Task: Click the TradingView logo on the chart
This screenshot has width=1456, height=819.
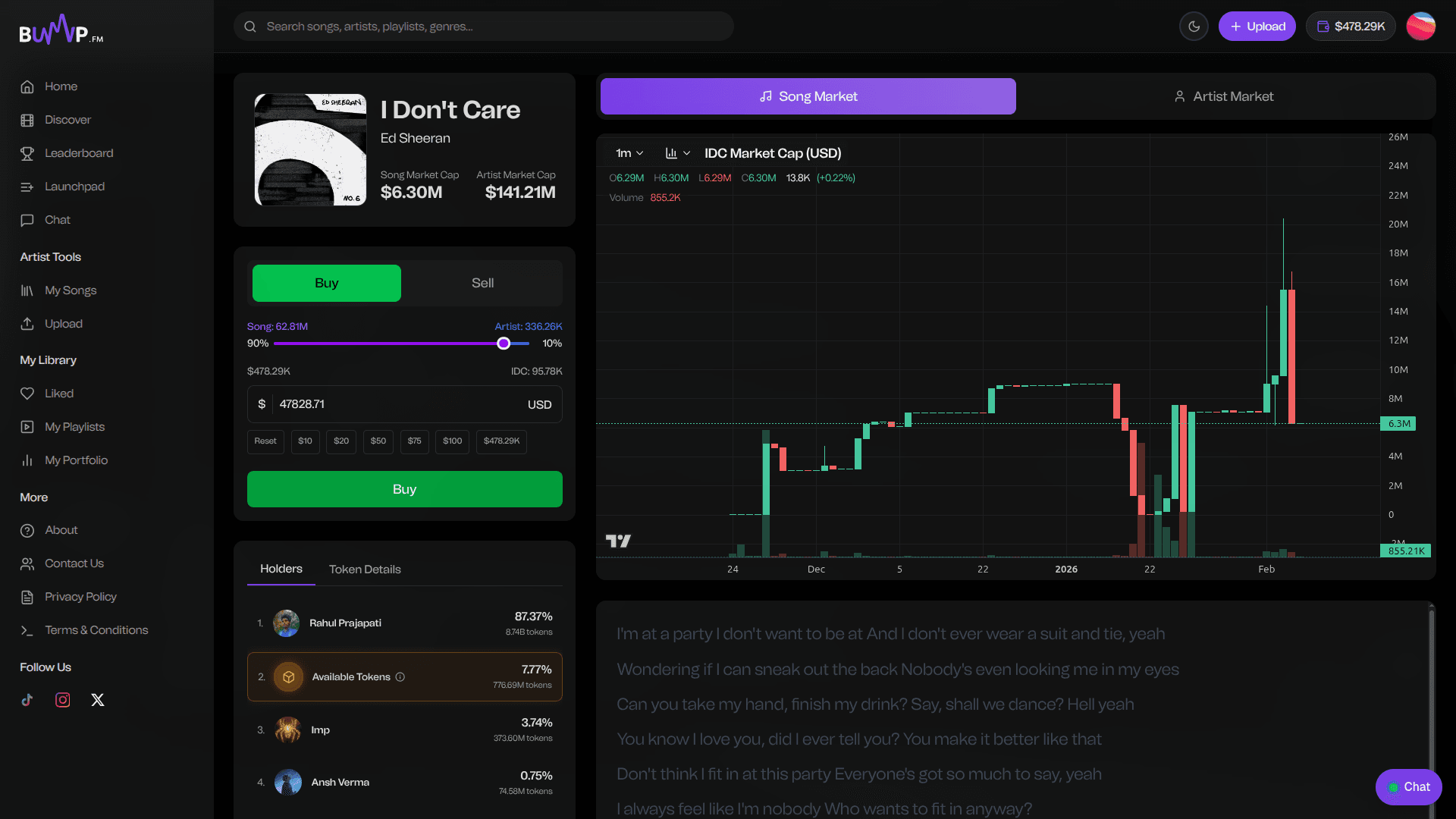Action: pos(618,541)
